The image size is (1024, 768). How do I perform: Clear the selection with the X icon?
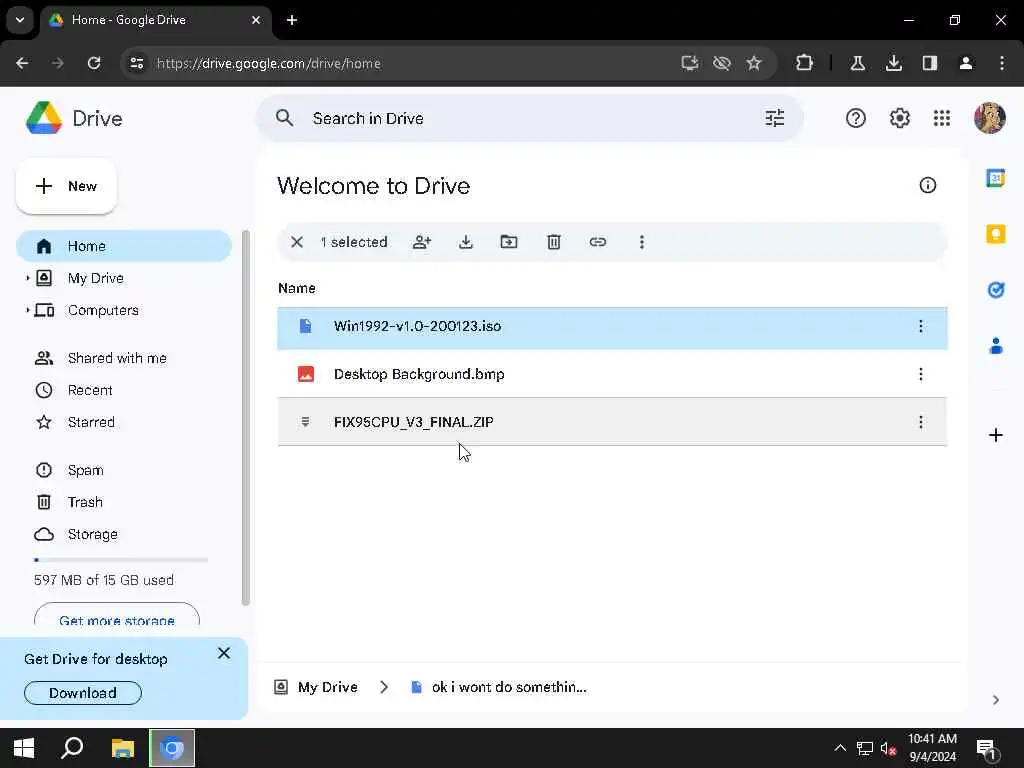point(296,242)
